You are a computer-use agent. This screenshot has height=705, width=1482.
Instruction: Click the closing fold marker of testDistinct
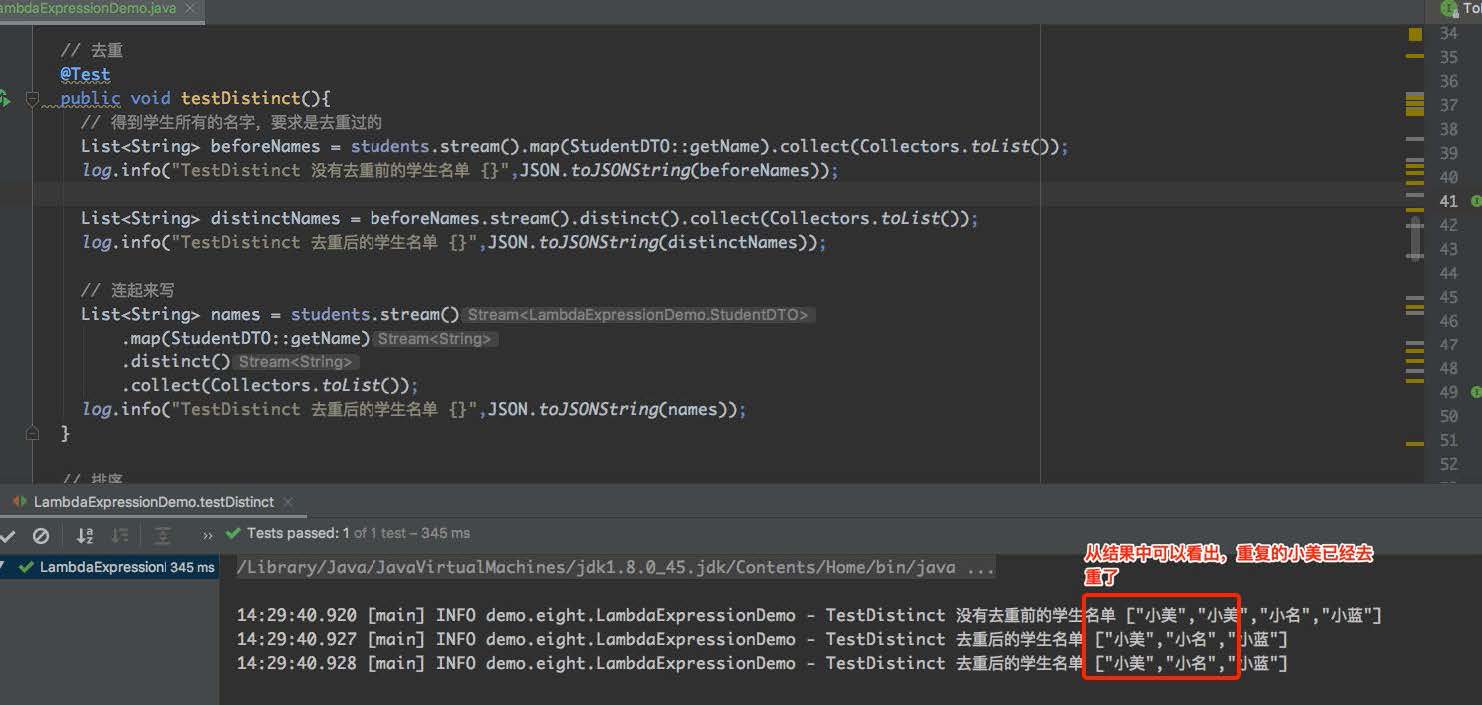[x=32, y=433]
